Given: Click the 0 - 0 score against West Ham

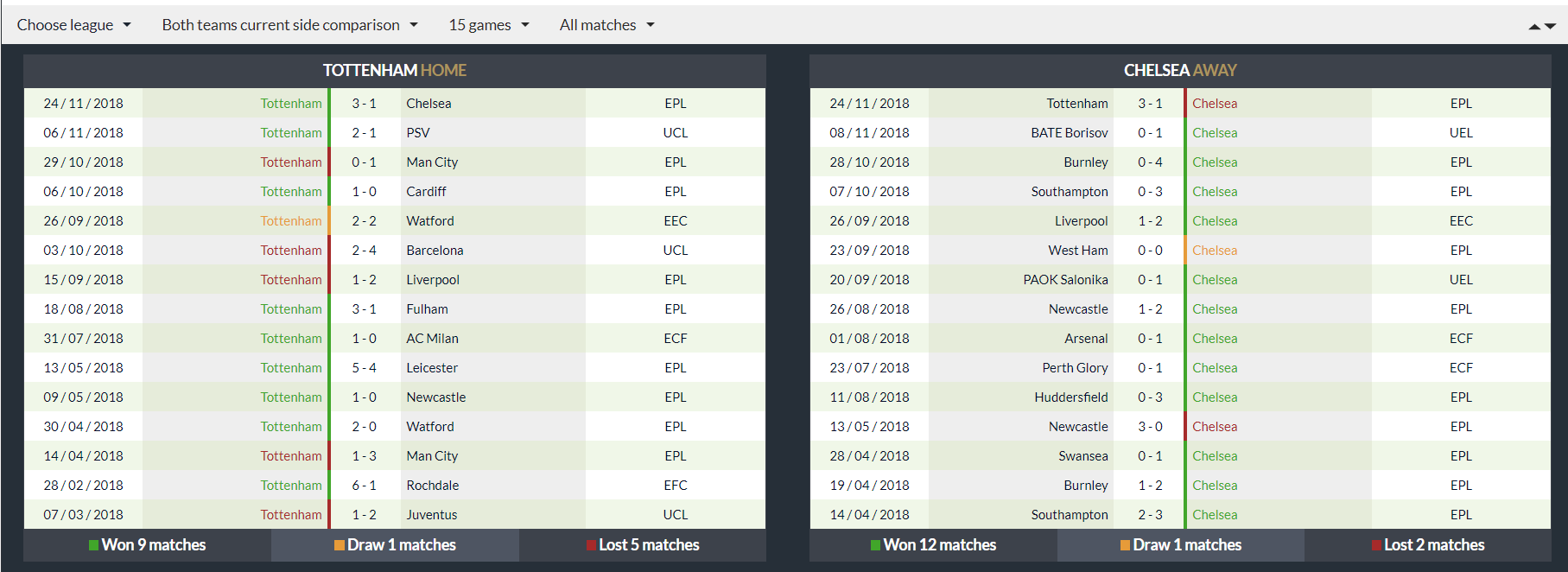Looking at the screenshot, I should click(1150, 251).
